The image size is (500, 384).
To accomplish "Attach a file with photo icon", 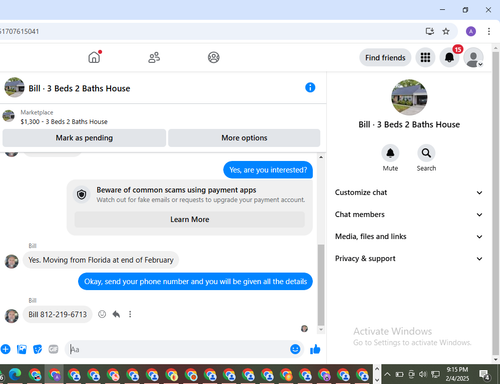I will click(x=22, y=349).
